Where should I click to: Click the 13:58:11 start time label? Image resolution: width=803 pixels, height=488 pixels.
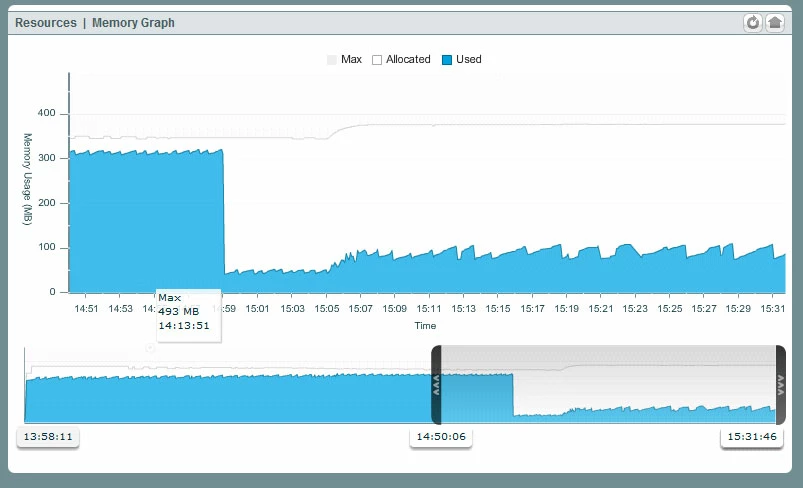coord(48,437)
